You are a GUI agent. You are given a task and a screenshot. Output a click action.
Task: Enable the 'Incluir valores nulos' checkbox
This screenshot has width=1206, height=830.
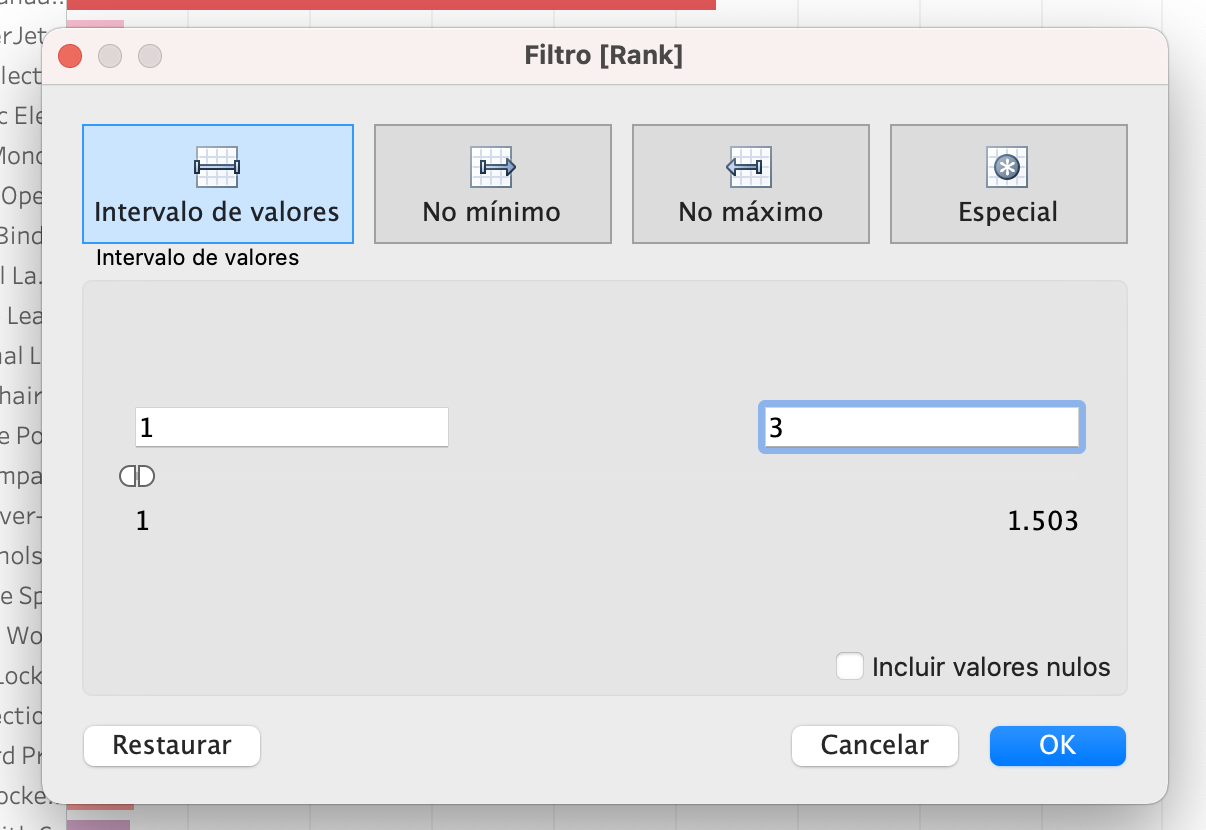[x=850, y=666]
